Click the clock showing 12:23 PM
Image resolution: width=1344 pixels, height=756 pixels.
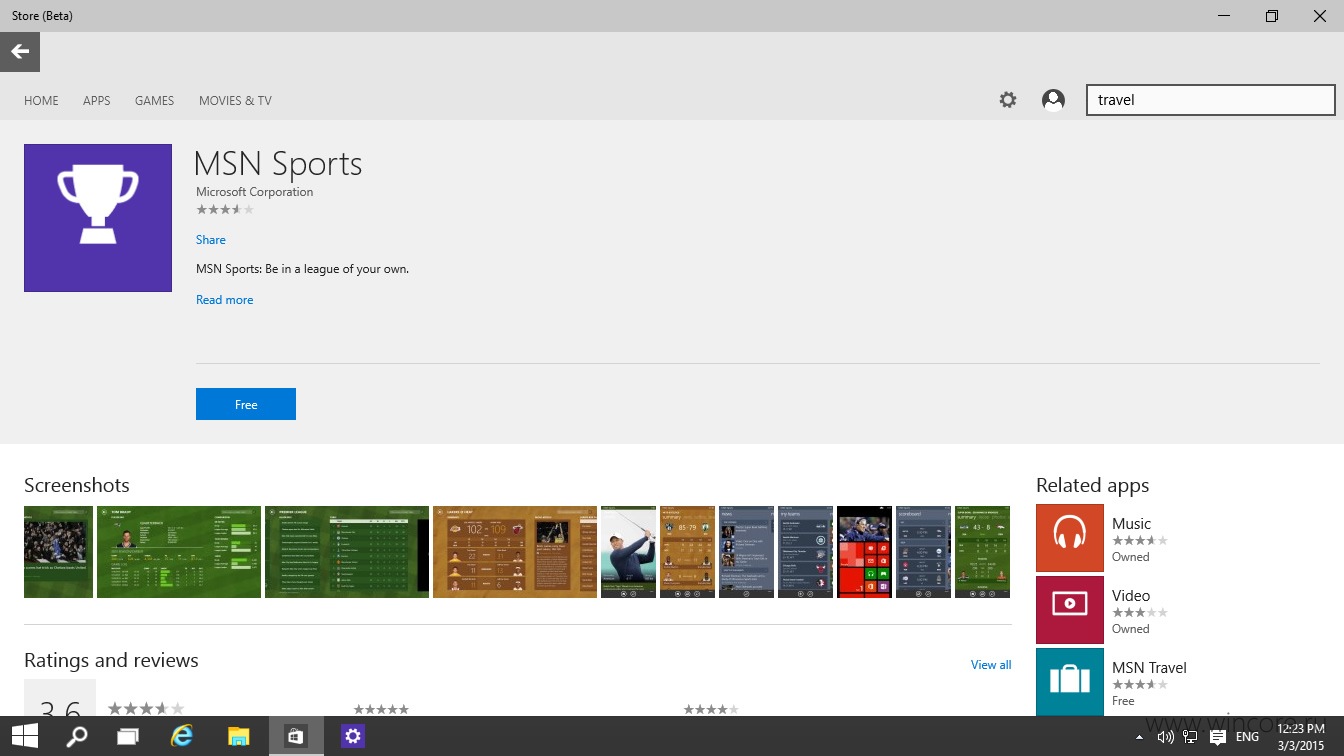tap(1301, 729)
